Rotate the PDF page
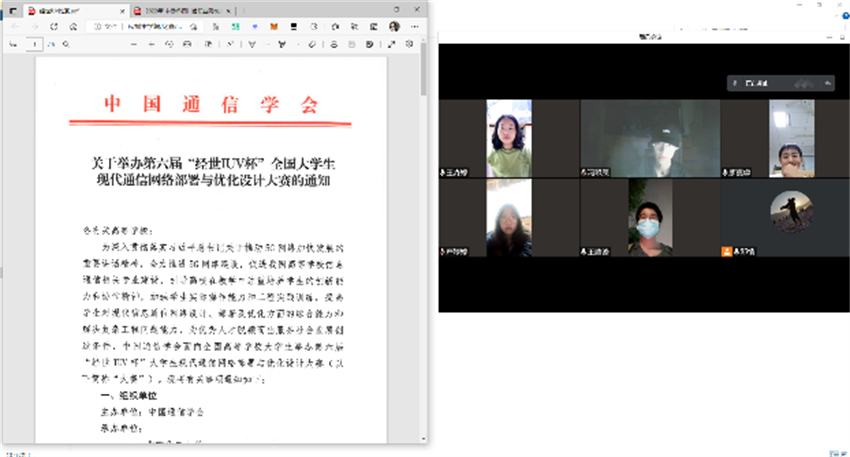The image size is (850, 457). tap(169, 44)
